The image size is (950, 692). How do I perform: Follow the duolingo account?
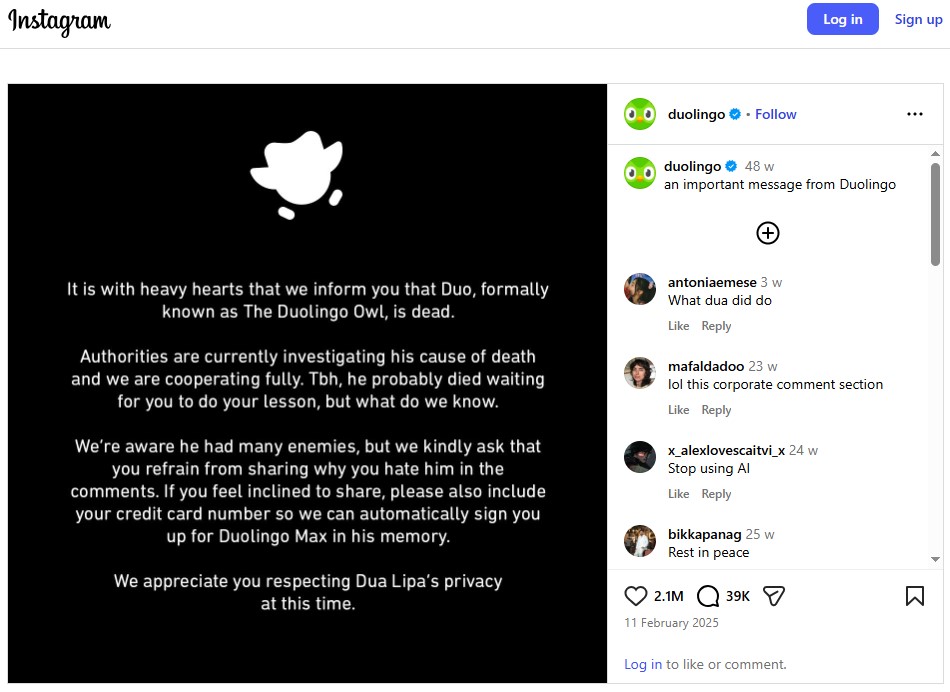pyautogui.click(x=775, y=114)
